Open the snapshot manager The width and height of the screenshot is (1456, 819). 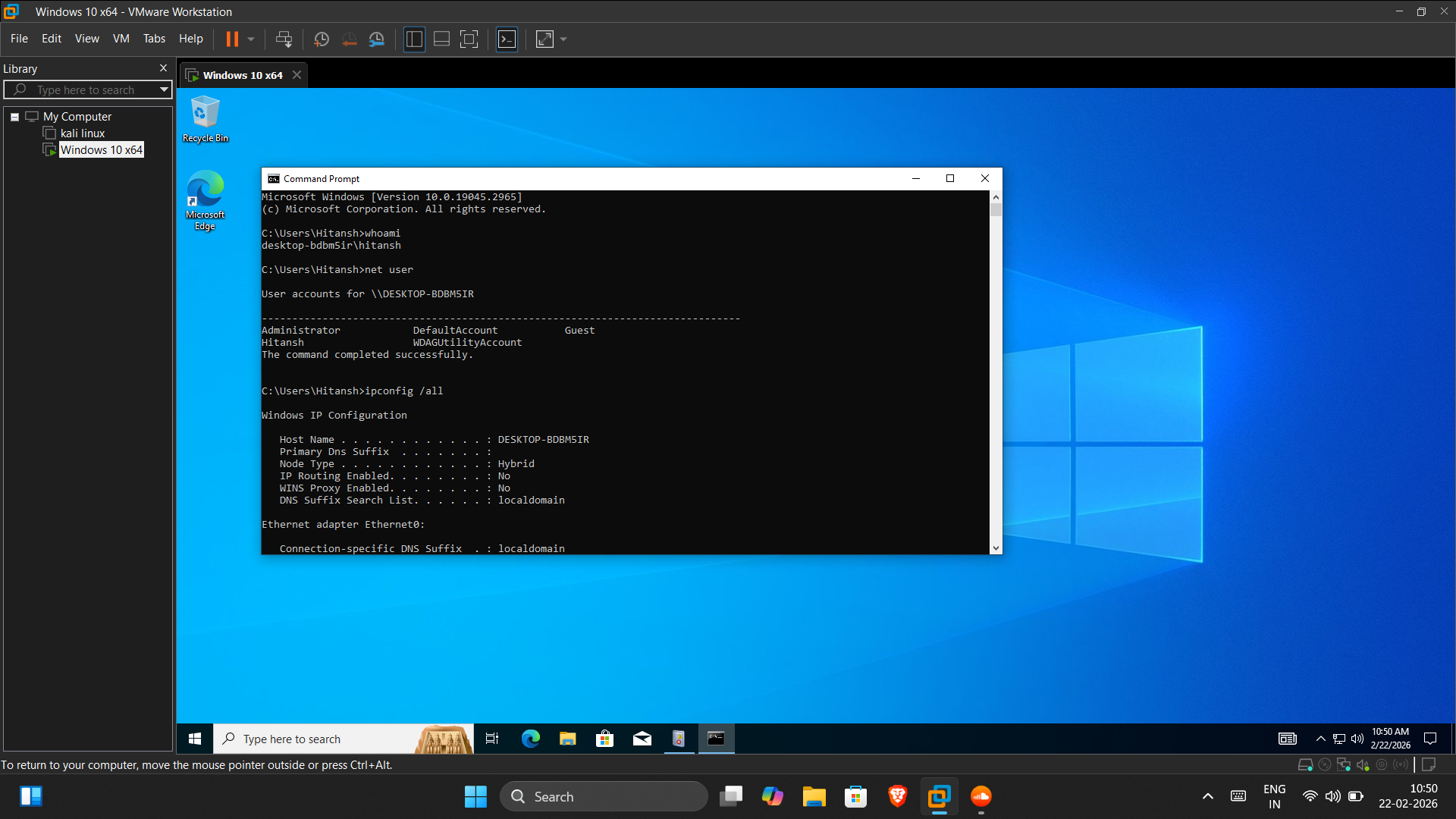tap(377, 39)
